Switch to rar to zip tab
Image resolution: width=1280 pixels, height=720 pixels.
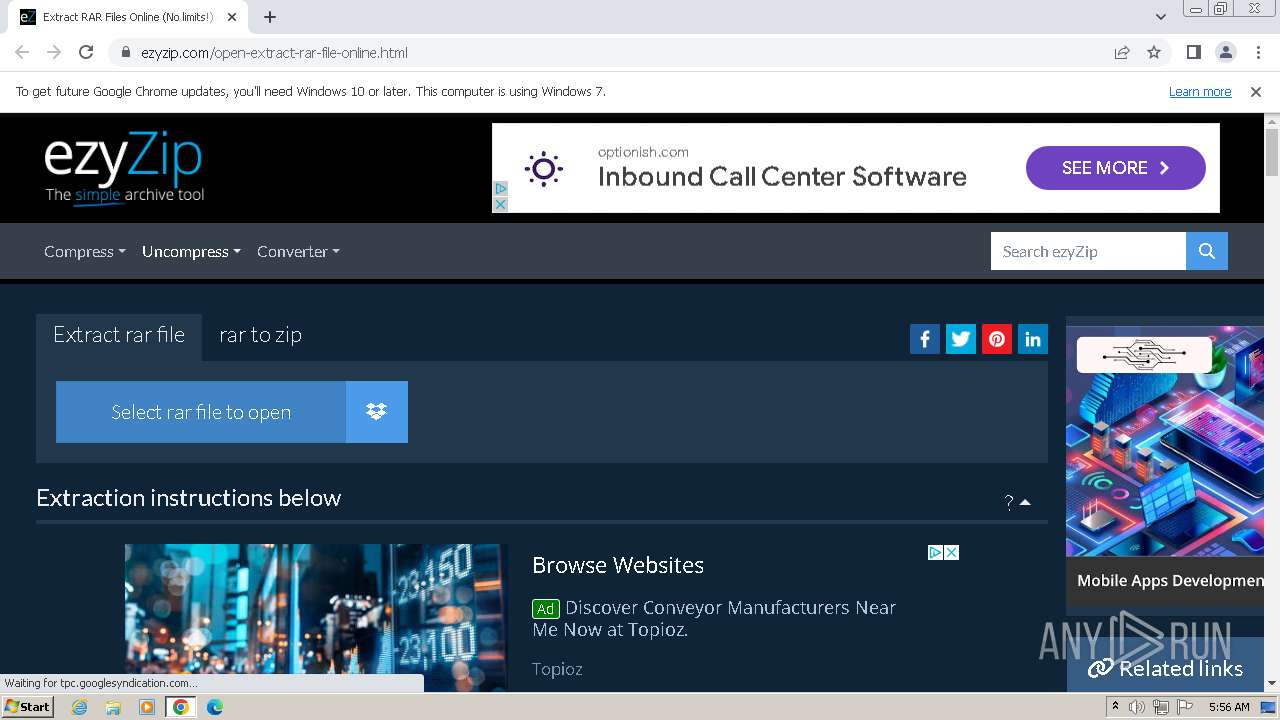[260, 335]
